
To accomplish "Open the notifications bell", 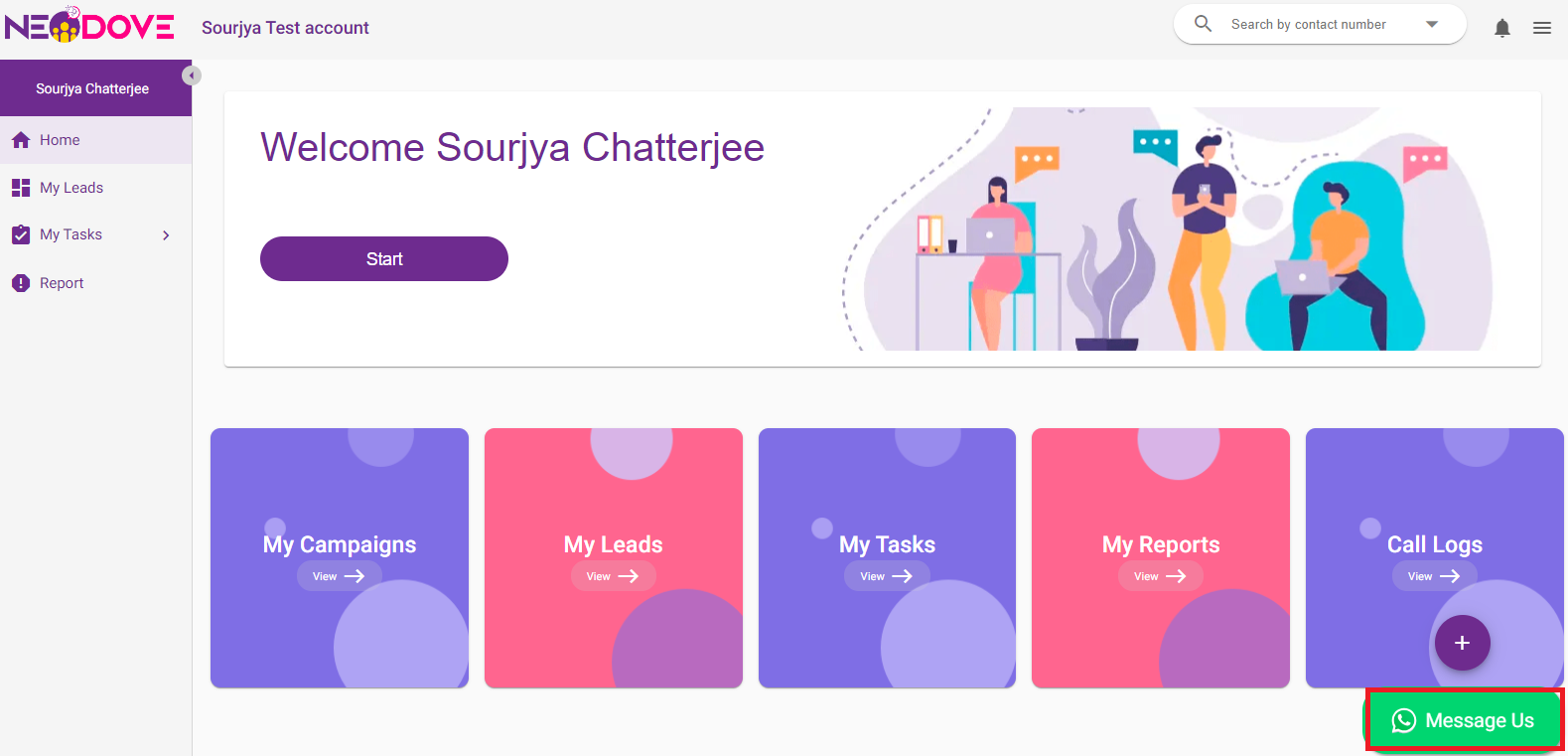I will tap(1501, 28).
